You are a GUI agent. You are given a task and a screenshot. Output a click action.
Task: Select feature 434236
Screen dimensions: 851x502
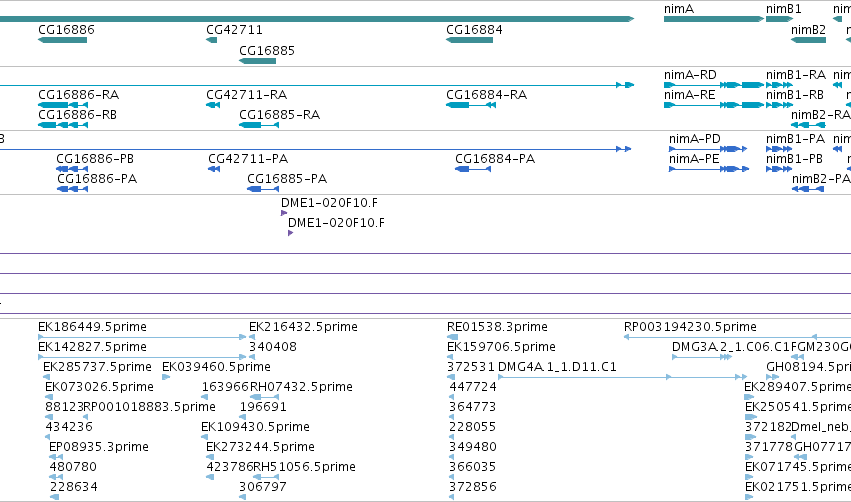tap(69, 427)
